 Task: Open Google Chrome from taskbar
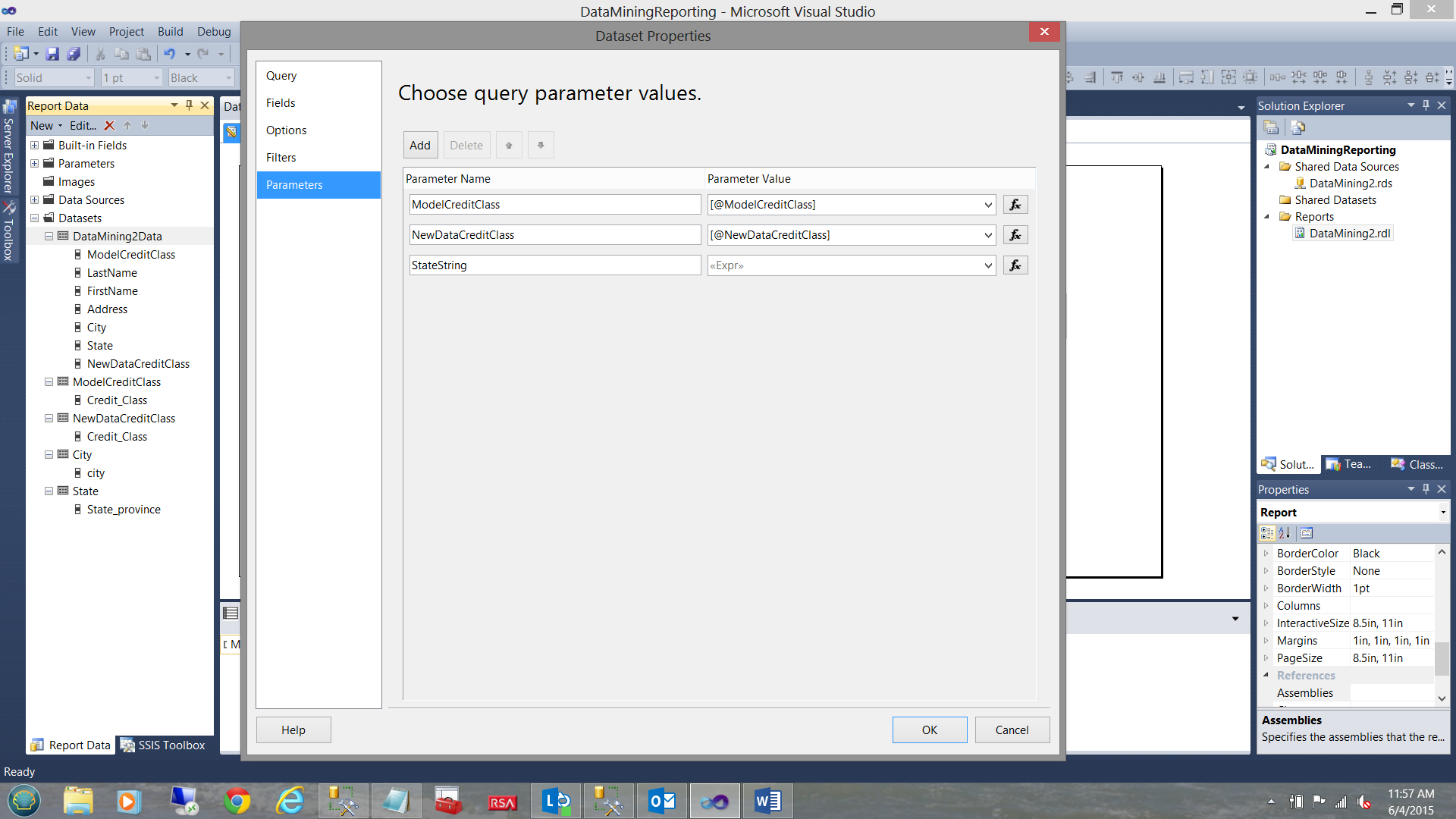point(237,801)
